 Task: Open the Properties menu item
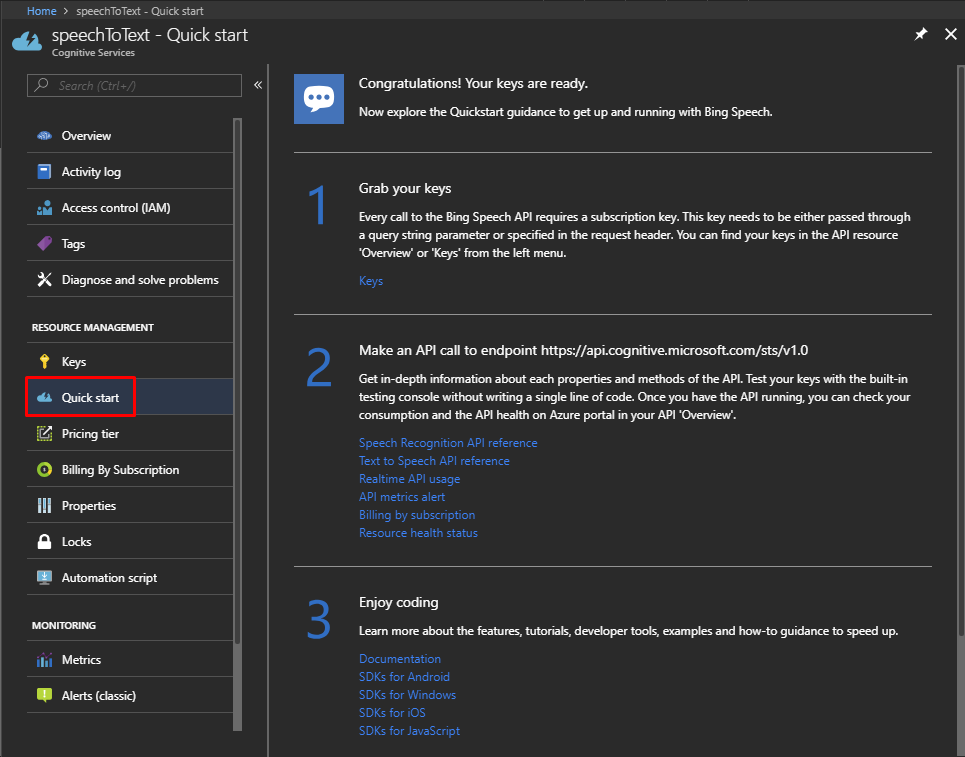pos(88,506)
